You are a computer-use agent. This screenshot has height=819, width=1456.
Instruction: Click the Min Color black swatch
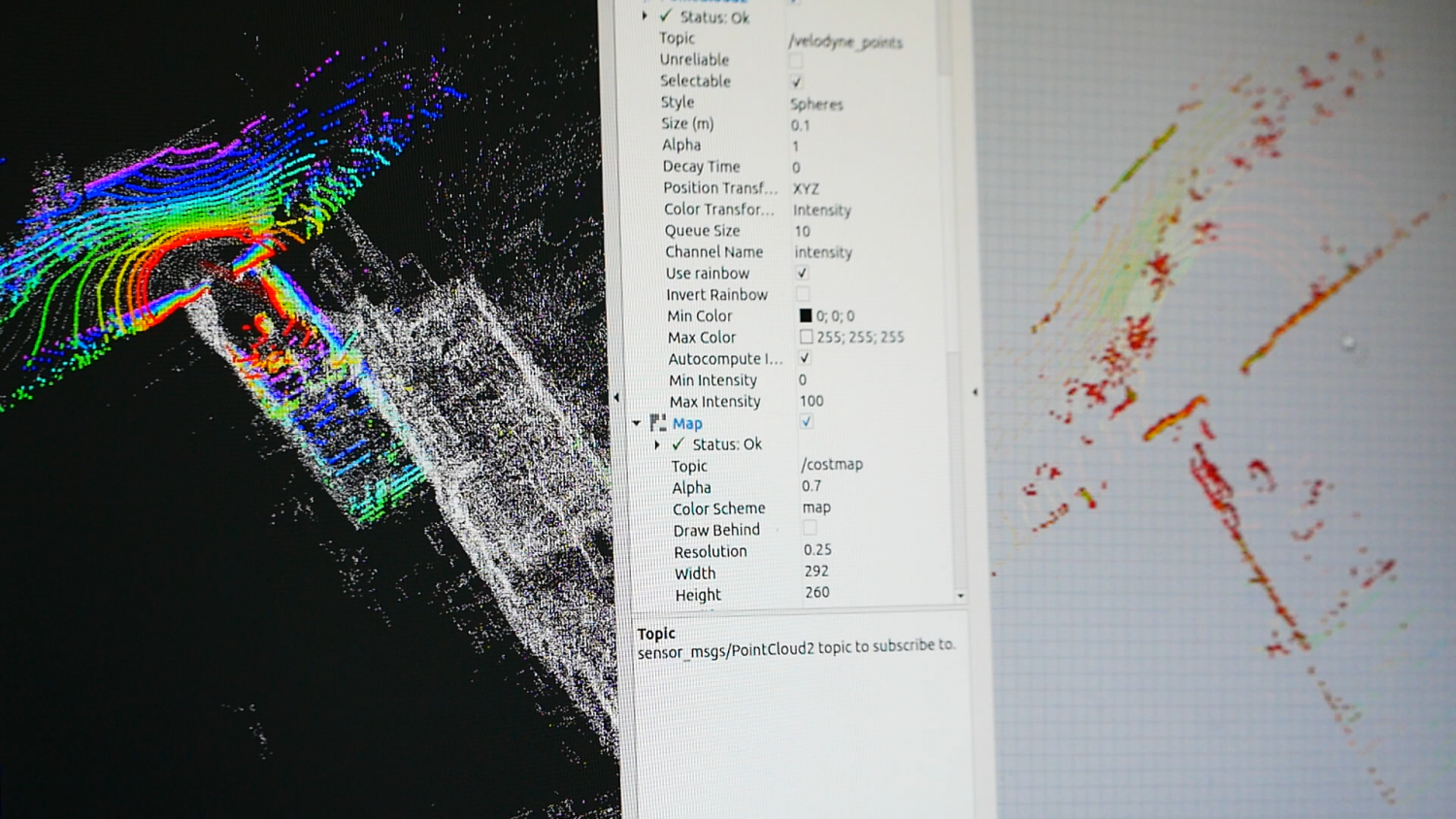pyautogui.click(x=806, y=315)
